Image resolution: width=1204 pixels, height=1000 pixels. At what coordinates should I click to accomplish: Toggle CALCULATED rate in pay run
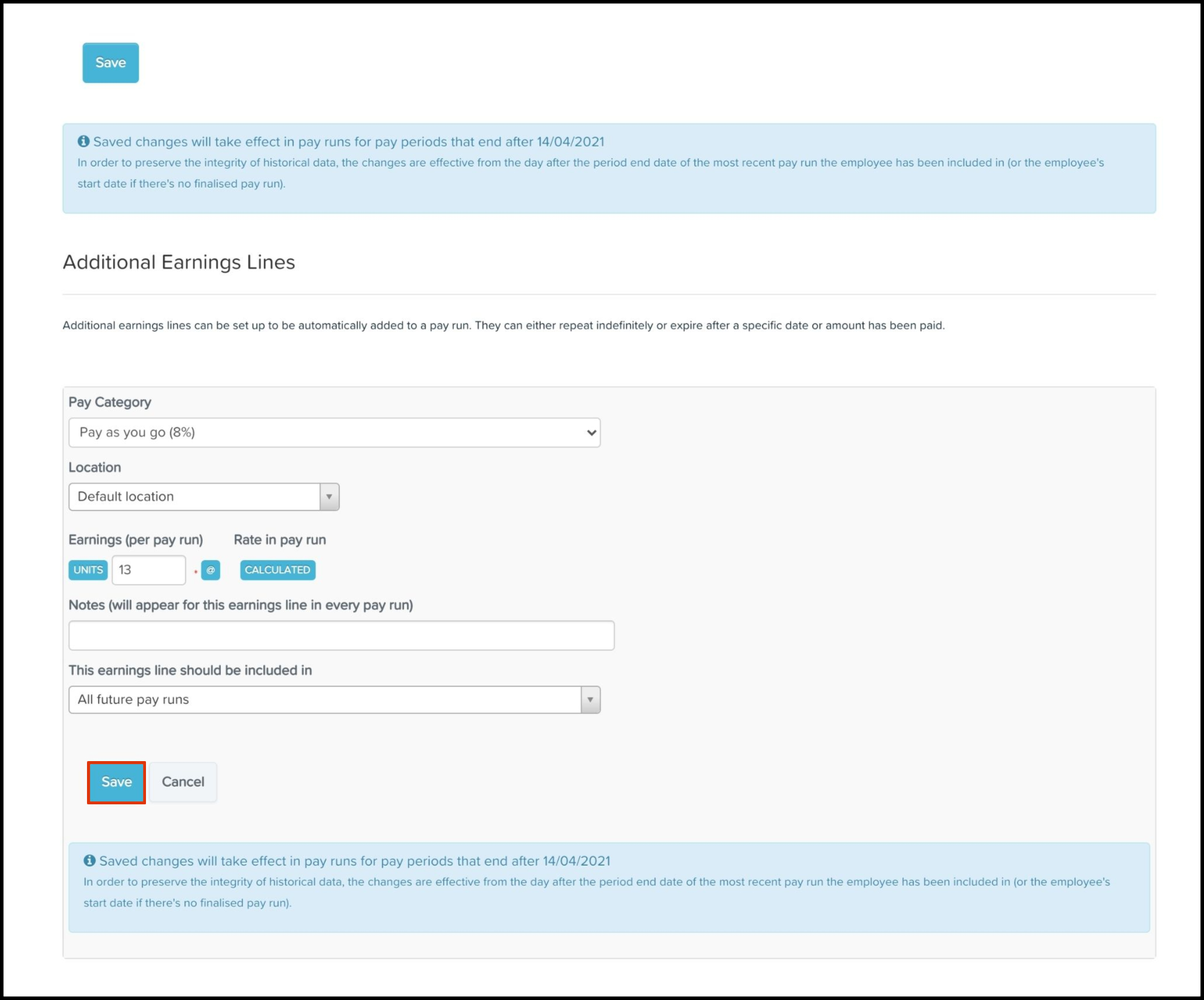(x=276, y=570)
